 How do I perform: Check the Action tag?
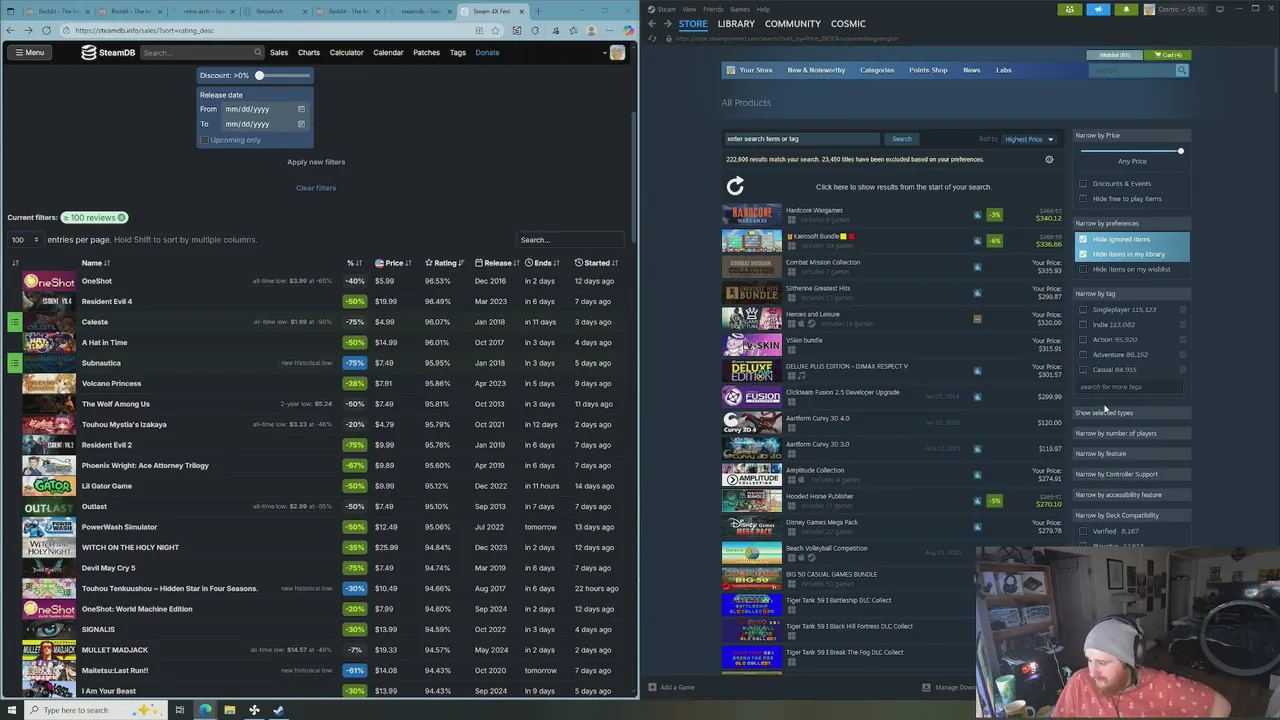[1083, 340]
